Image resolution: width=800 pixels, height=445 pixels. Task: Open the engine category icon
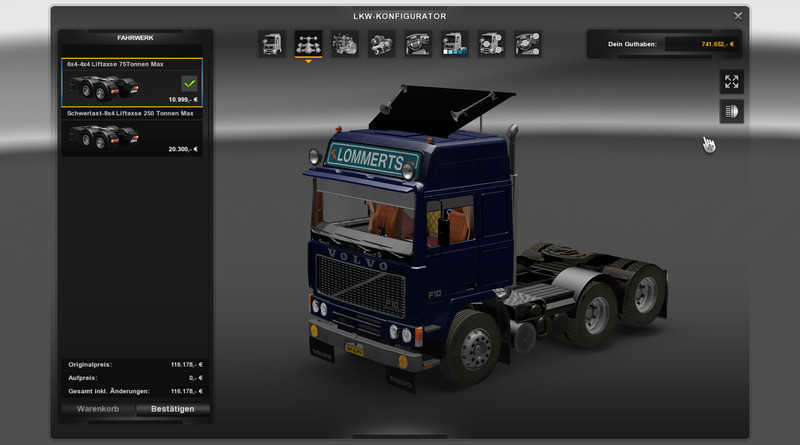[x=345, y=44]
